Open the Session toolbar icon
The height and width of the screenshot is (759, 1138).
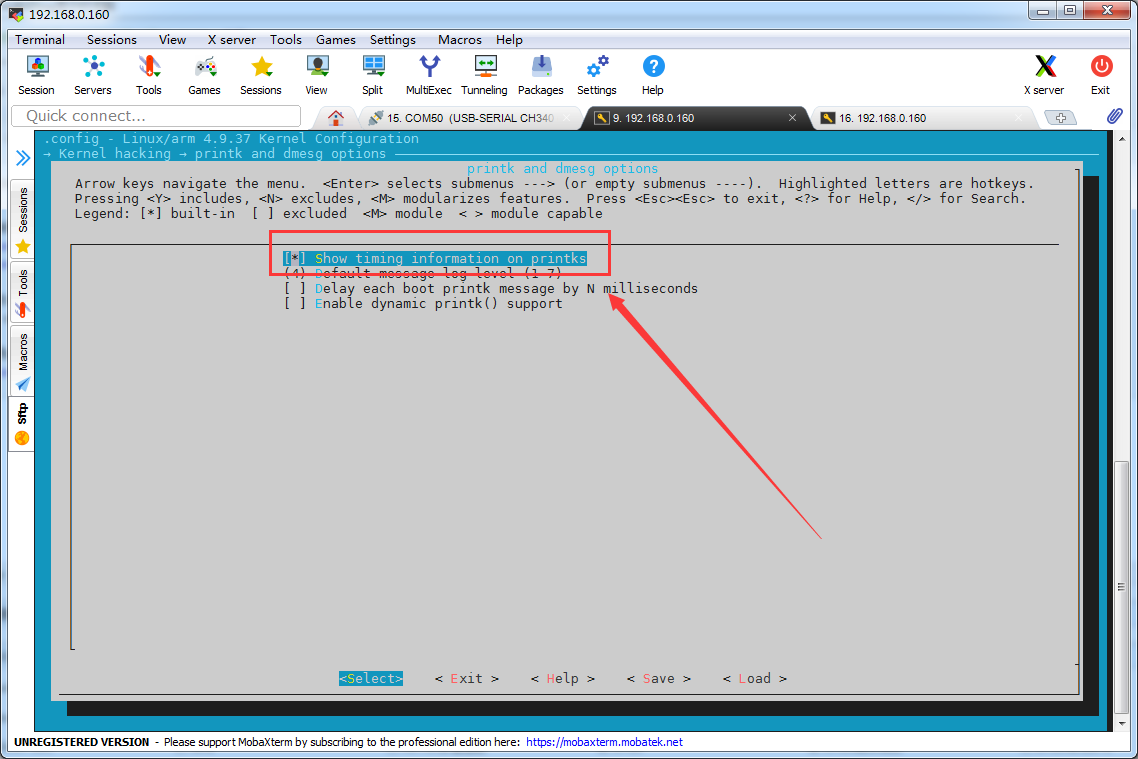pos(36,75)
